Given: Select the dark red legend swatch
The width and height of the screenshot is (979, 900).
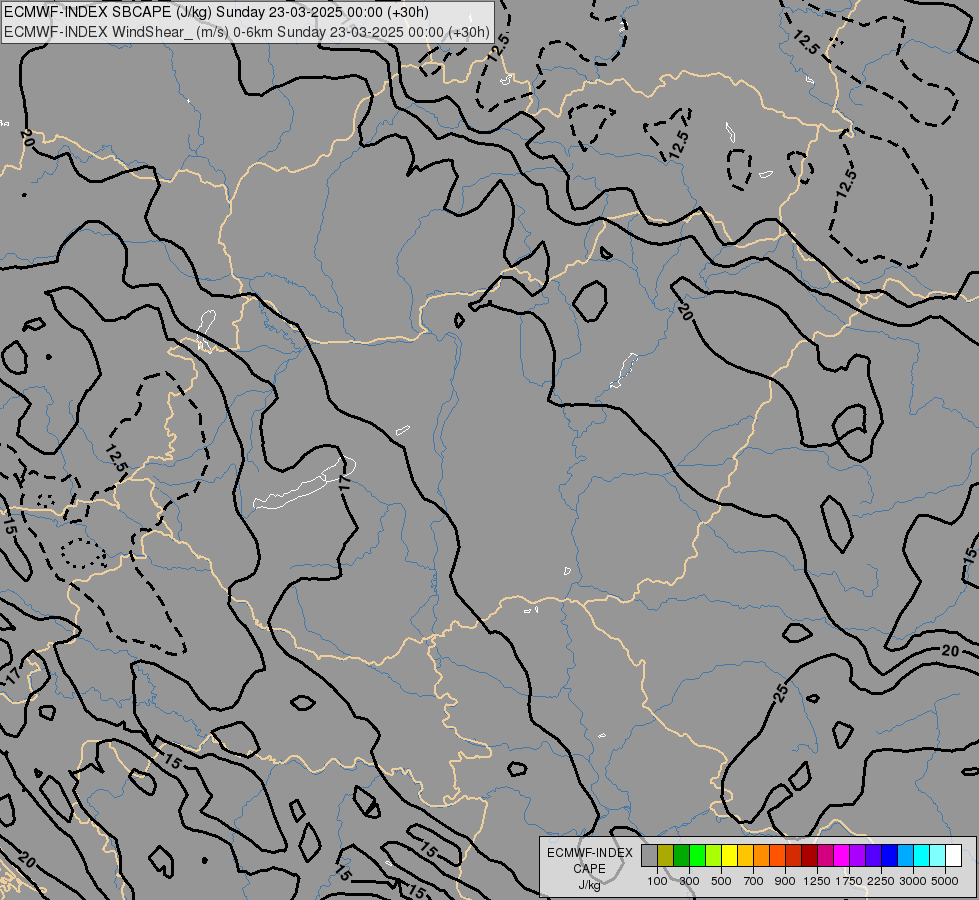Looking at the screenshot, I should coord(809,855).
